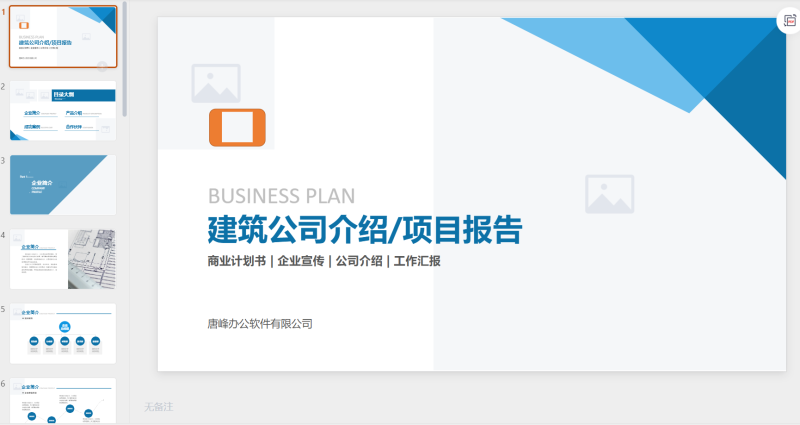
Task: Click the company name 唐峰办公软件有限公司
Action: [x=260, y=323]
